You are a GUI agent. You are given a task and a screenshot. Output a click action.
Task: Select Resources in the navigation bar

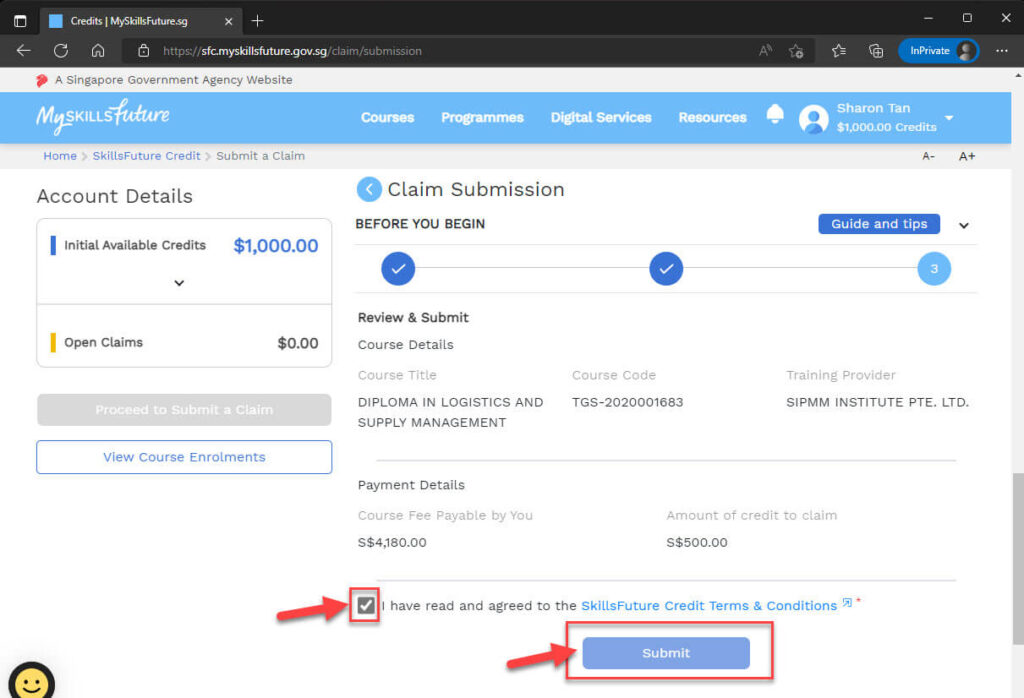[x=712, y=117]
